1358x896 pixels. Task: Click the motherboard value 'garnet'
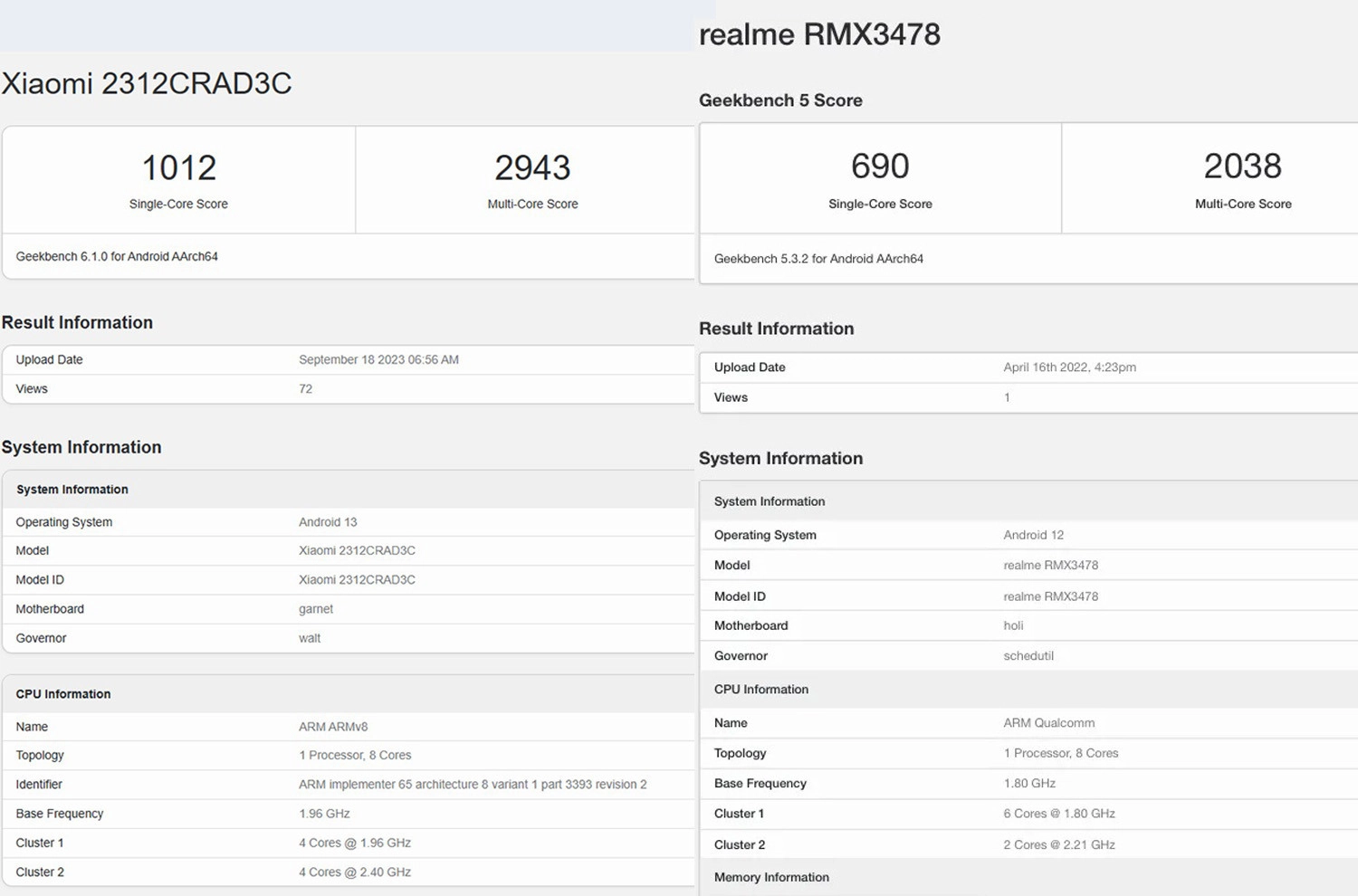tap(316, 609)
